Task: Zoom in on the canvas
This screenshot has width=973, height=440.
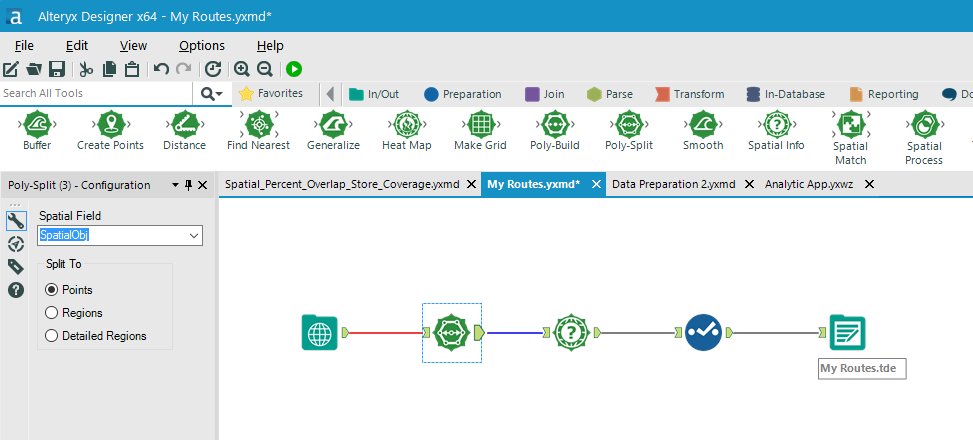Action: click(x=241, y=69)
